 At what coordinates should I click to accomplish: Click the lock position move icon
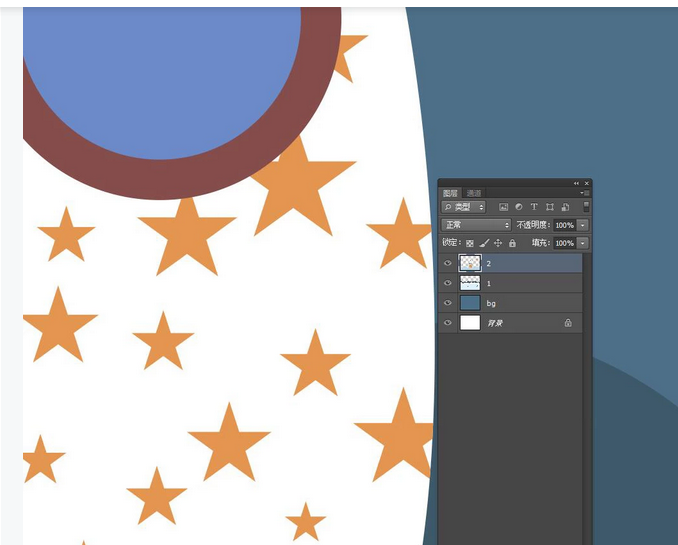coord(498,243)
